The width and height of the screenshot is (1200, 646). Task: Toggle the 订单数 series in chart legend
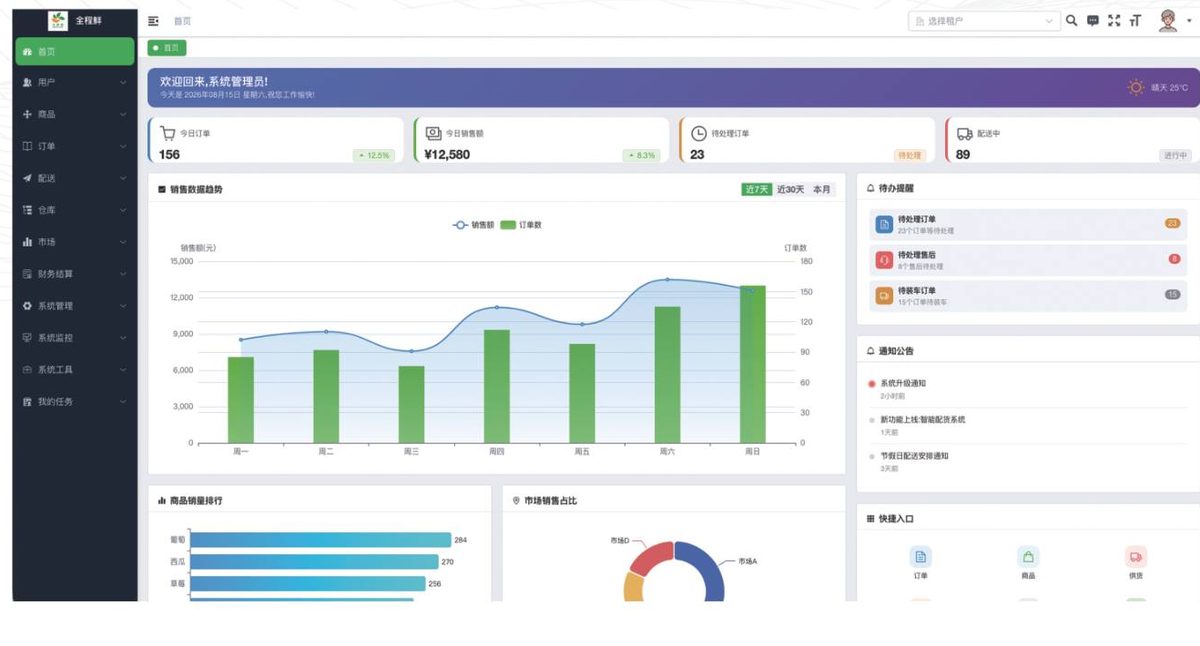[x=521, y=225]
